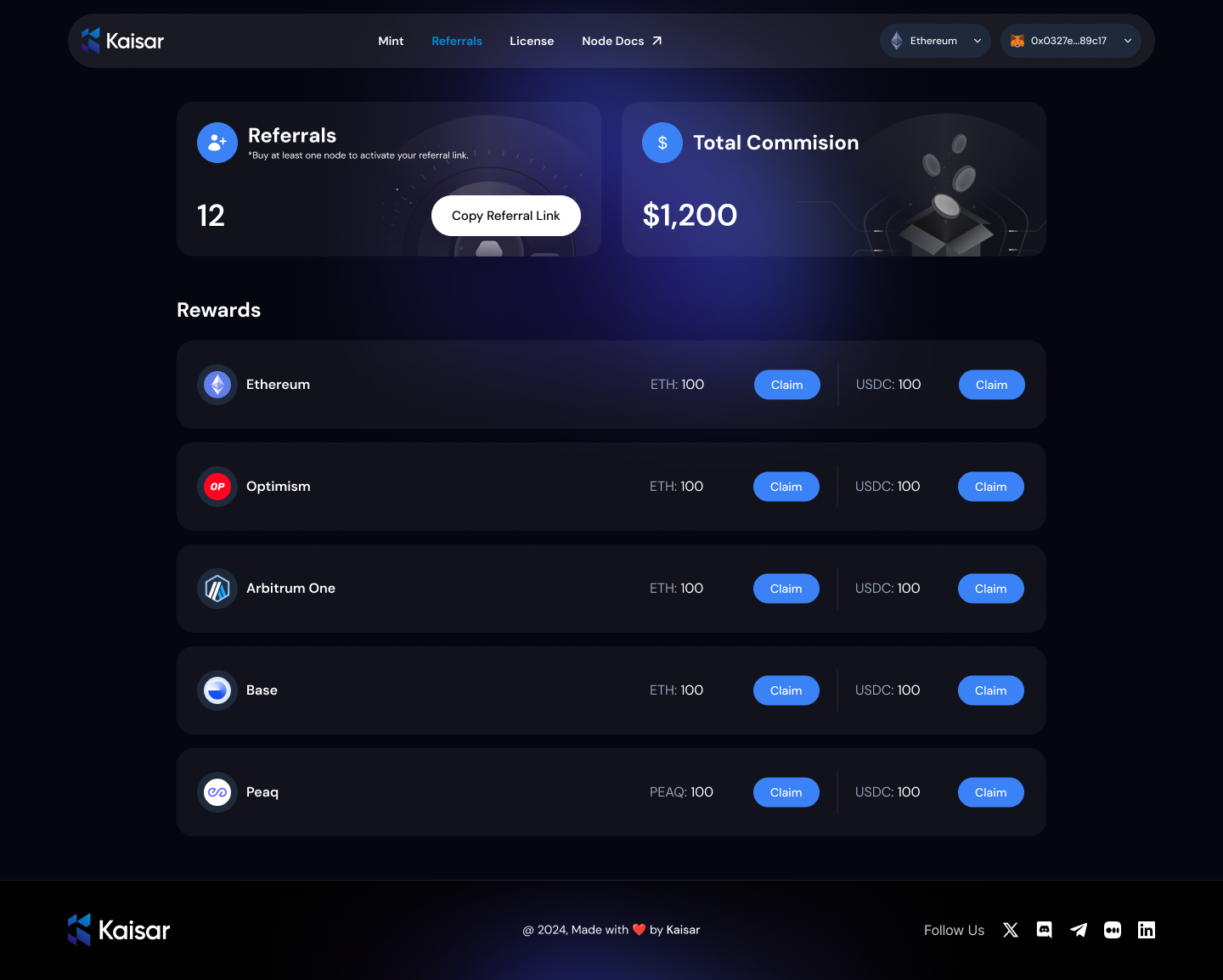
Task: Click the Base network icon
Action: (x=217, y=690)
